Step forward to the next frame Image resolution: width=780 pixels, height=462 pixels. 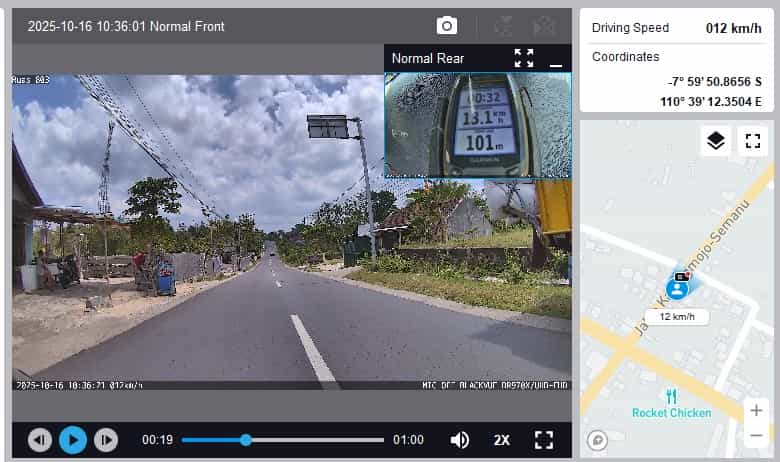coord(106,440)
